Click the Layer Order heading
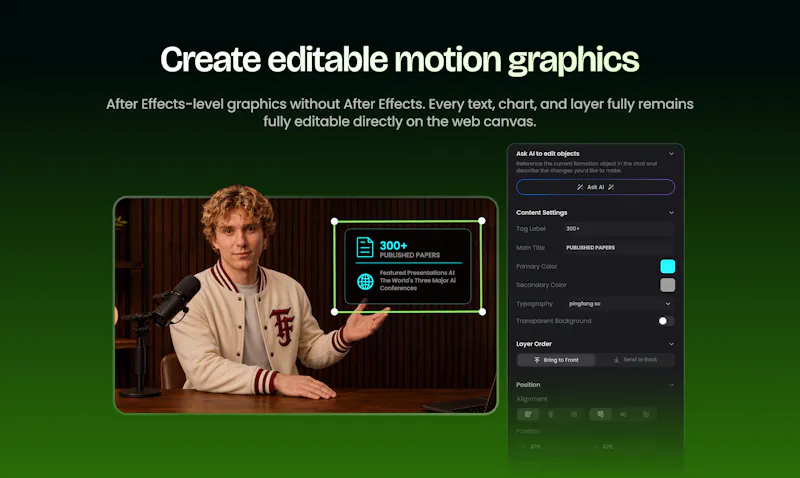 tap(534, 344)
